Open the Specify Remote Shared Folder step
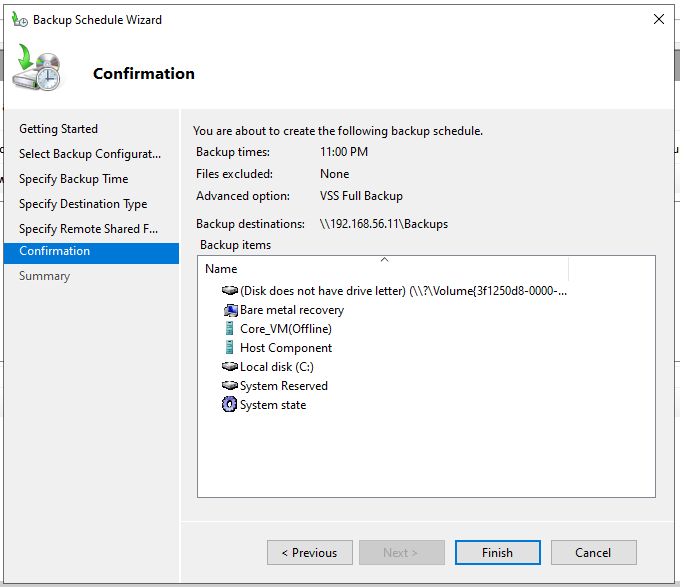 pos(88,228)
